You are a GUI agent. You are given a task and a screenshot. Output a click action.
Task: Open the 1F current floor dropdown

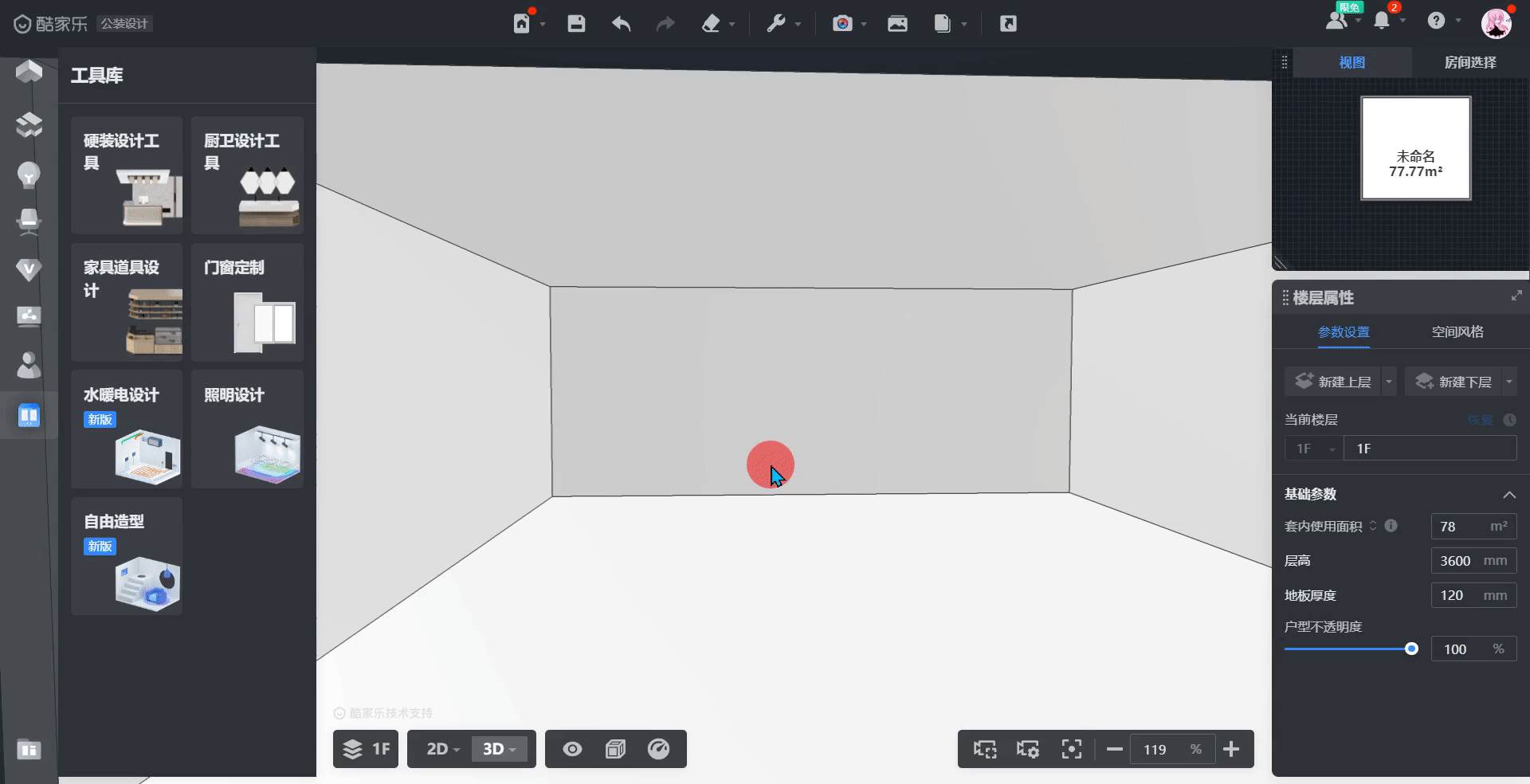click(1312, 449)
